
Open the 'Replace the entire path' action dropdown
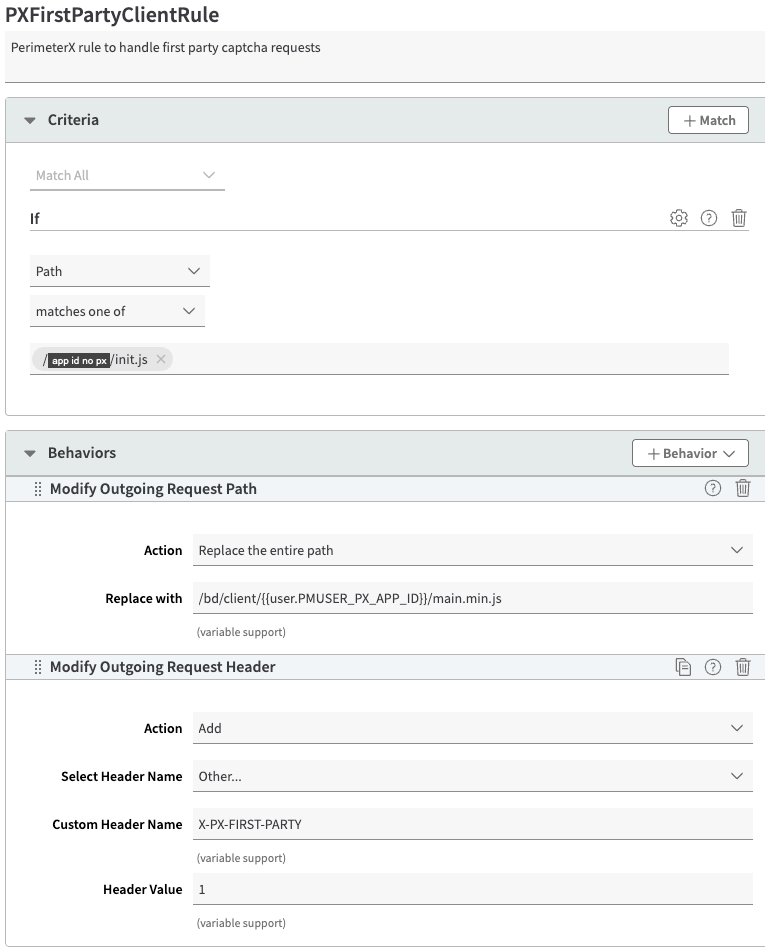click(x=472, y=550)
